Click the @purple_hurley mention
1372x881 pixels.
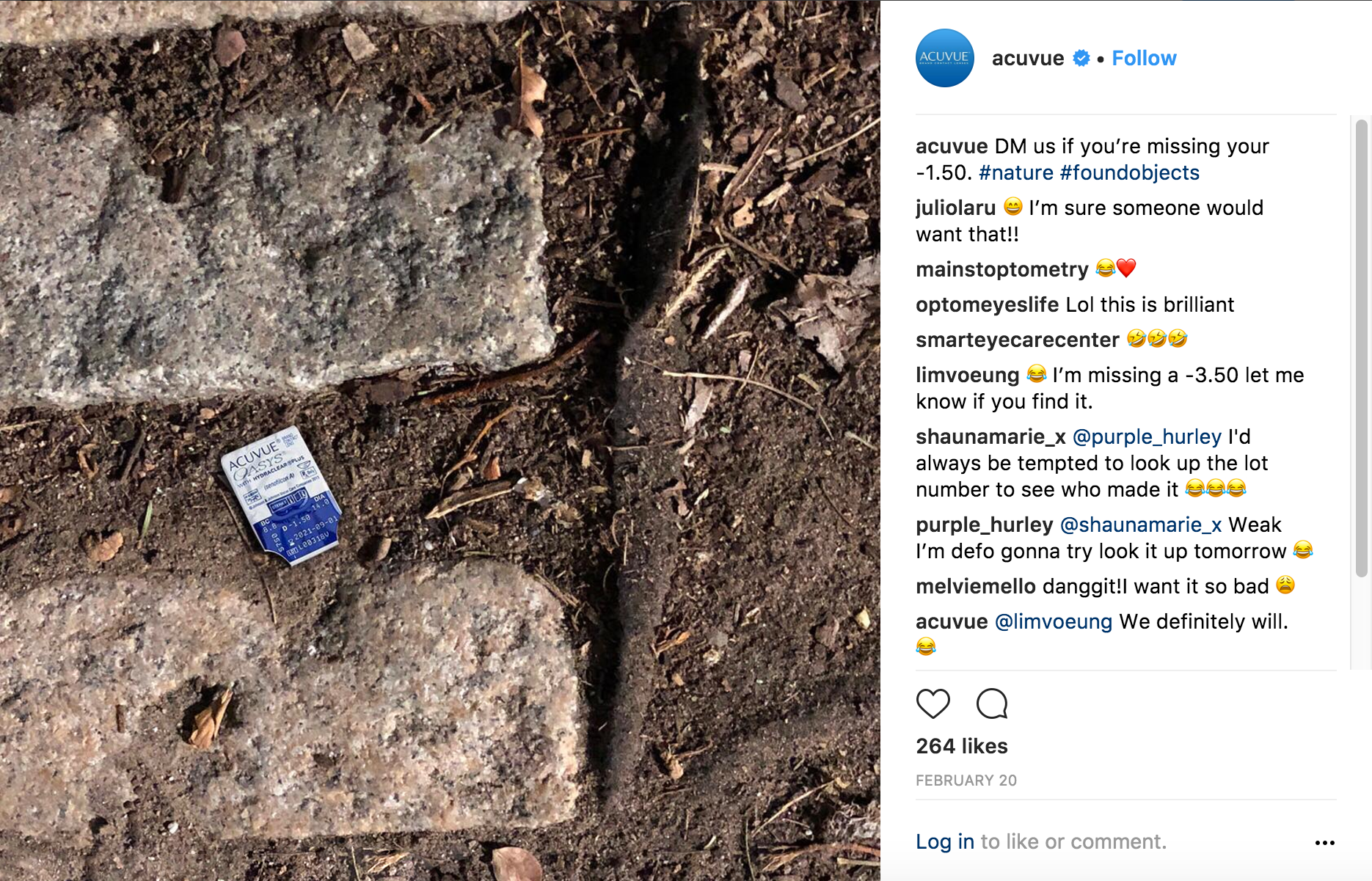[1147, 436]
